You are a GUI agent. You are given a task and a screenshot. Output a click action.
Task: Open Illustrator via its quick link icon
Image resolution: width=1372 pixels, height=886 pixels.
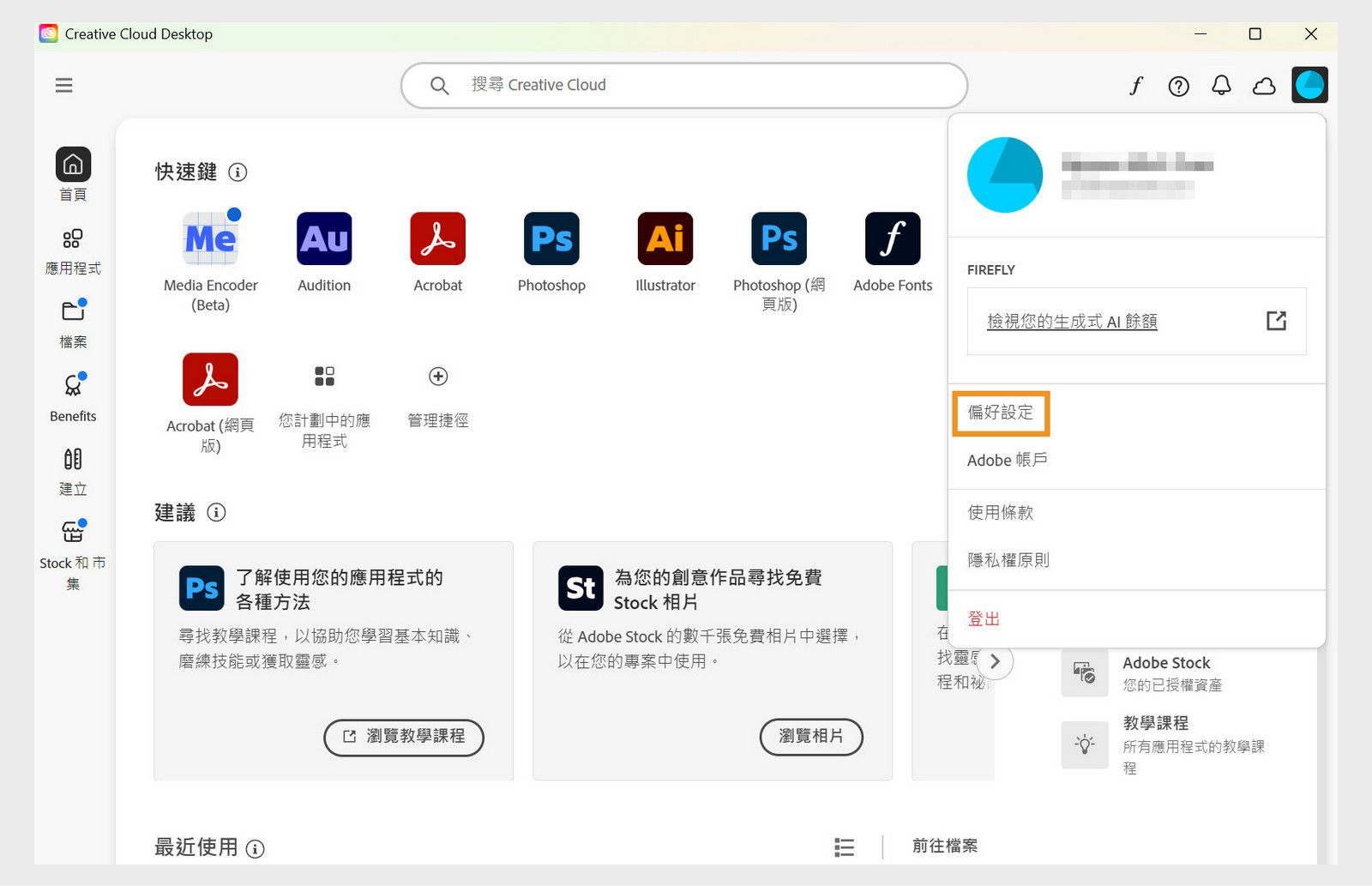(x=665, y=238)
